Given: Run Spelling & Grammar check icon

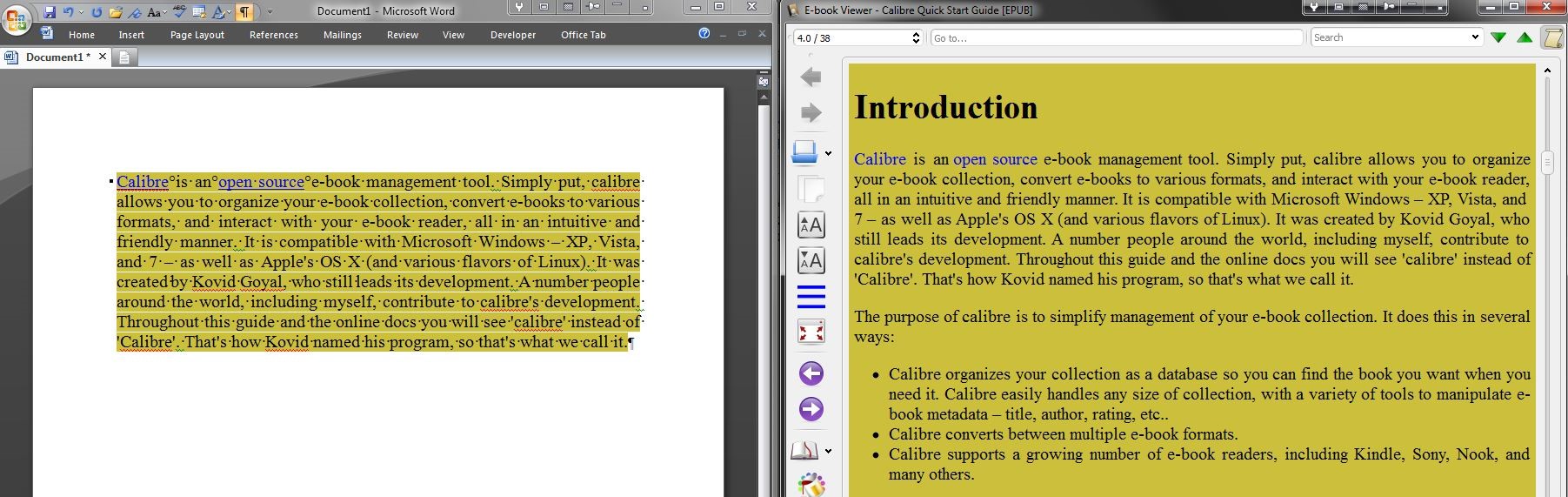Looking at the screenshot, I should tap(179, 11).
